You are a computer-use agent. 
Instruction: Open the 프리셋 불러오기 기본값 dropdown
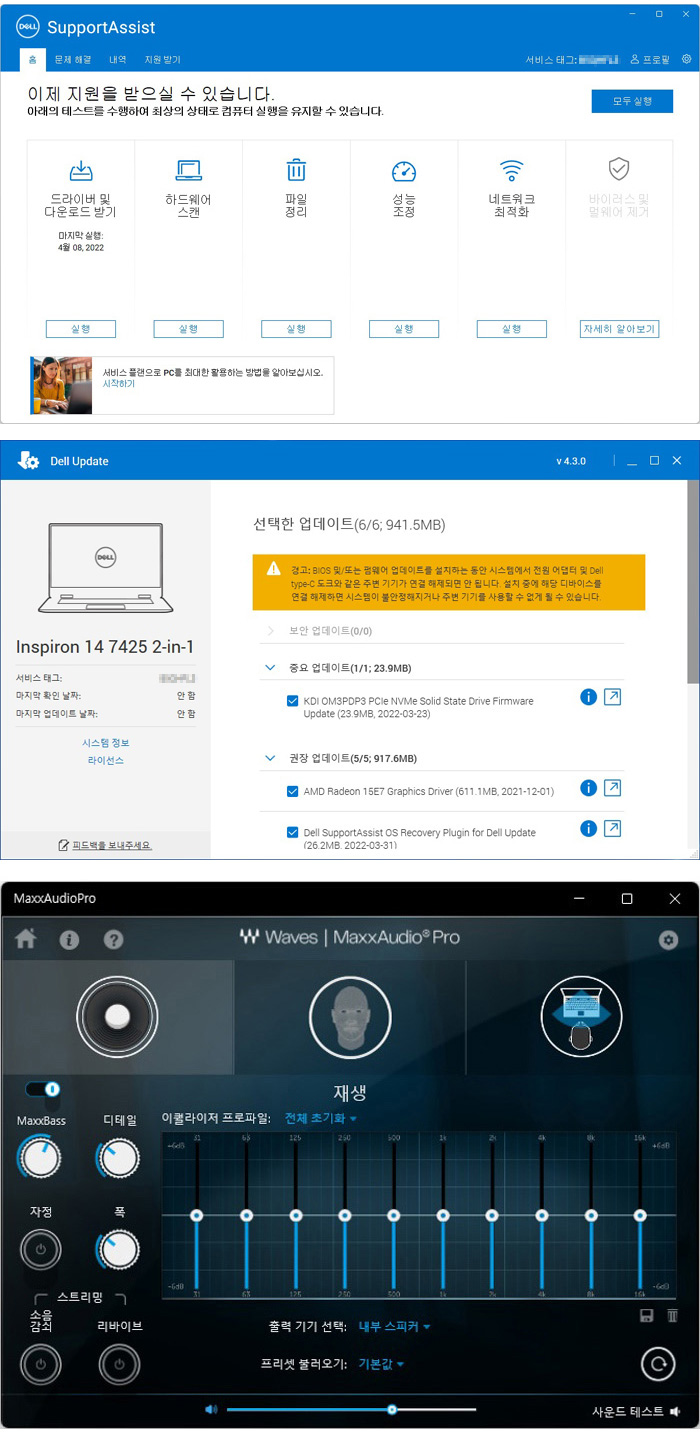[381, 1363]
